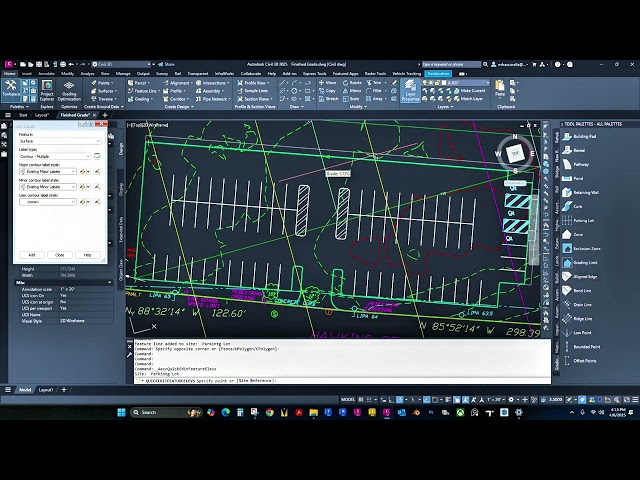Toggle grid display in status bar

point(362,400)
